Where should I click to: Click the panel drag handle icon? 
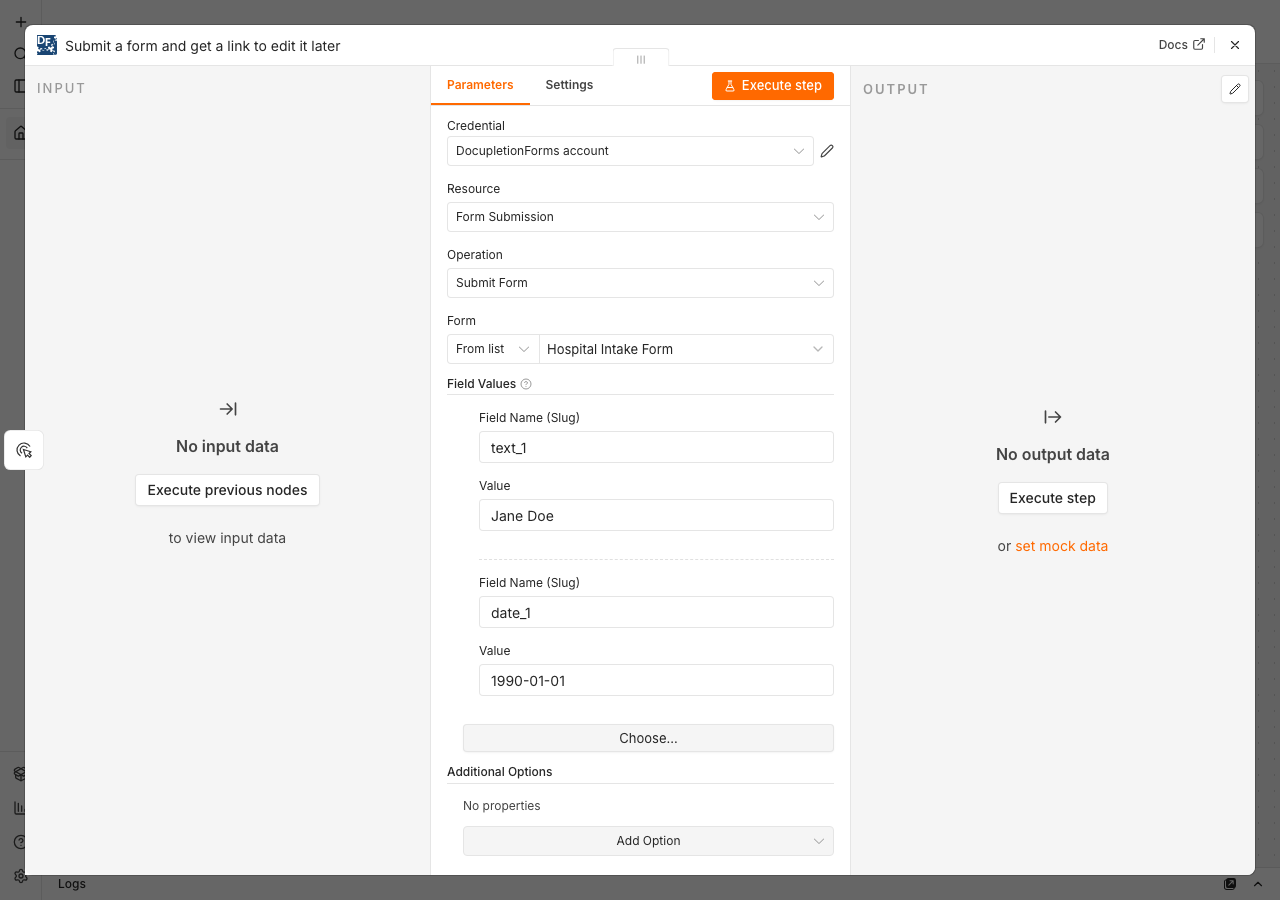(x=641, y=59)
